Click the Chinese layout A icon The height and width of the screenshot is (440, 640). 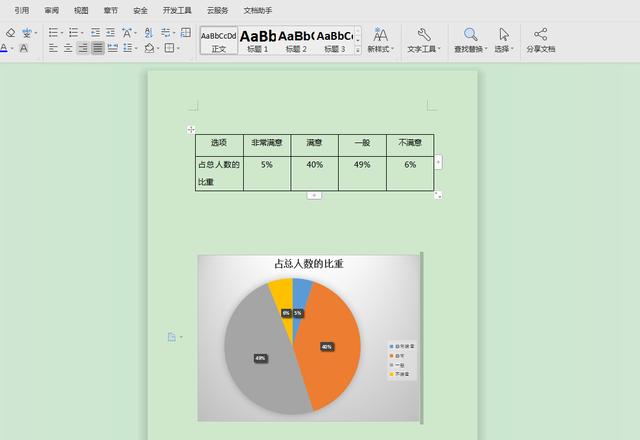click(x=127, y=32)
